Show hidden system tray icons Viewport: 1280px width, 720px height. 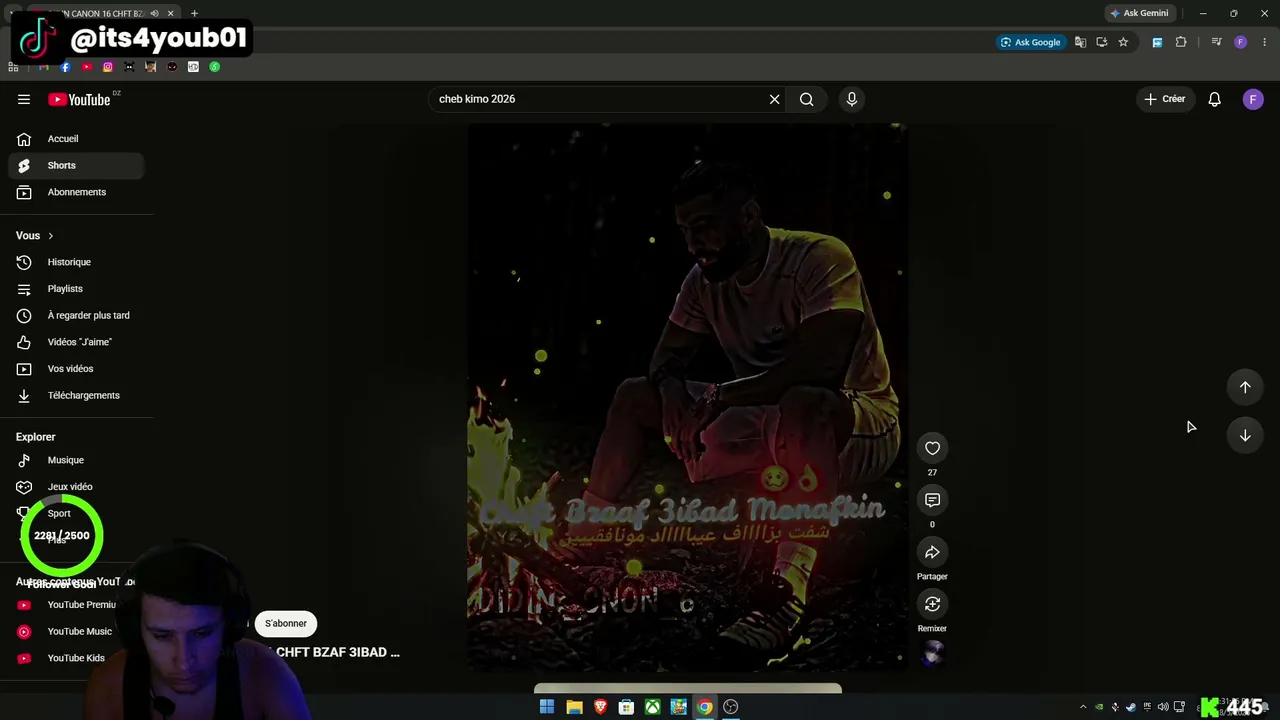click(x=1083, y=707)
